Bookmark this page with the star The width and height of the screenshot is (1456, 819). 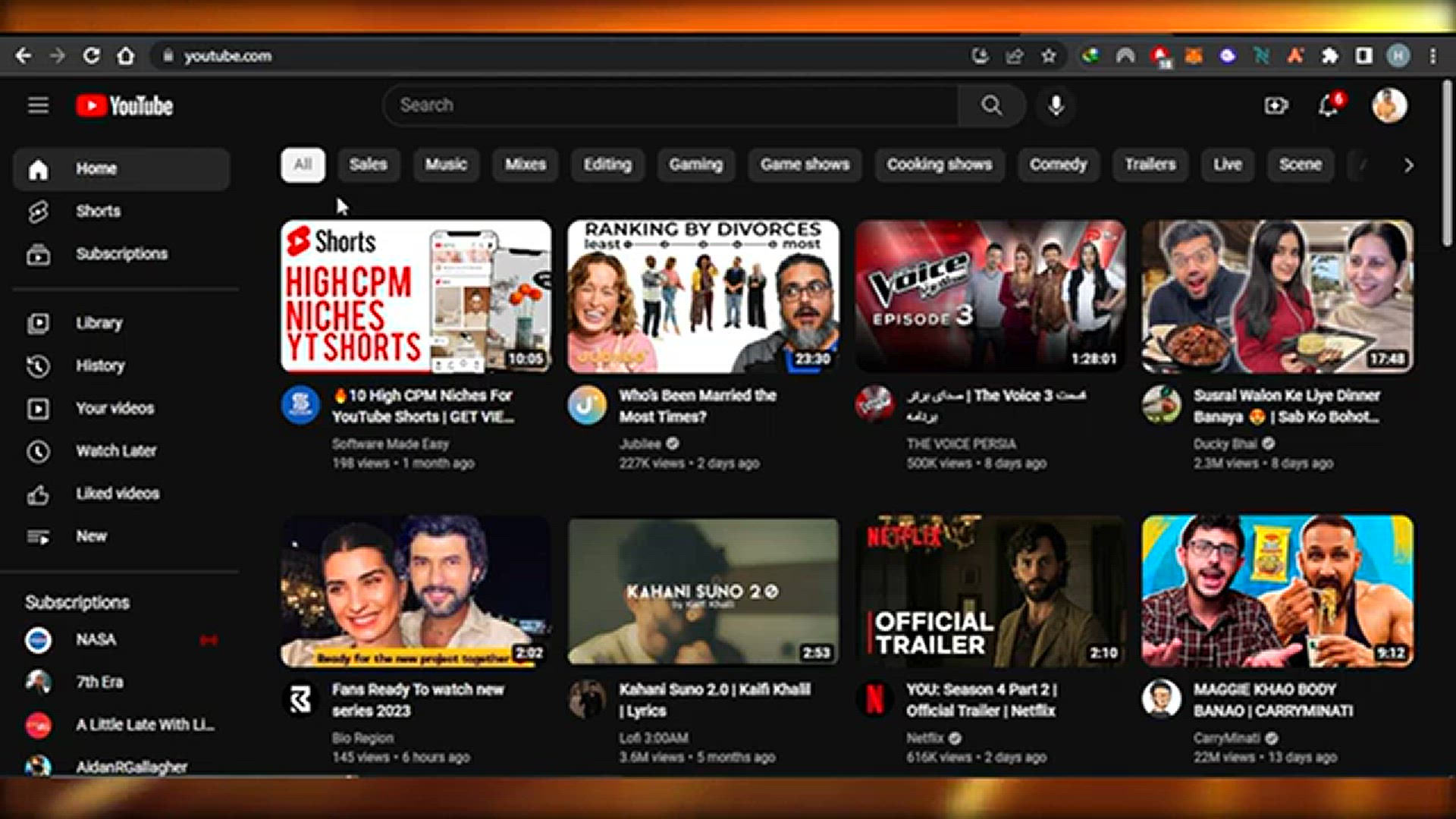[1049, 55]
